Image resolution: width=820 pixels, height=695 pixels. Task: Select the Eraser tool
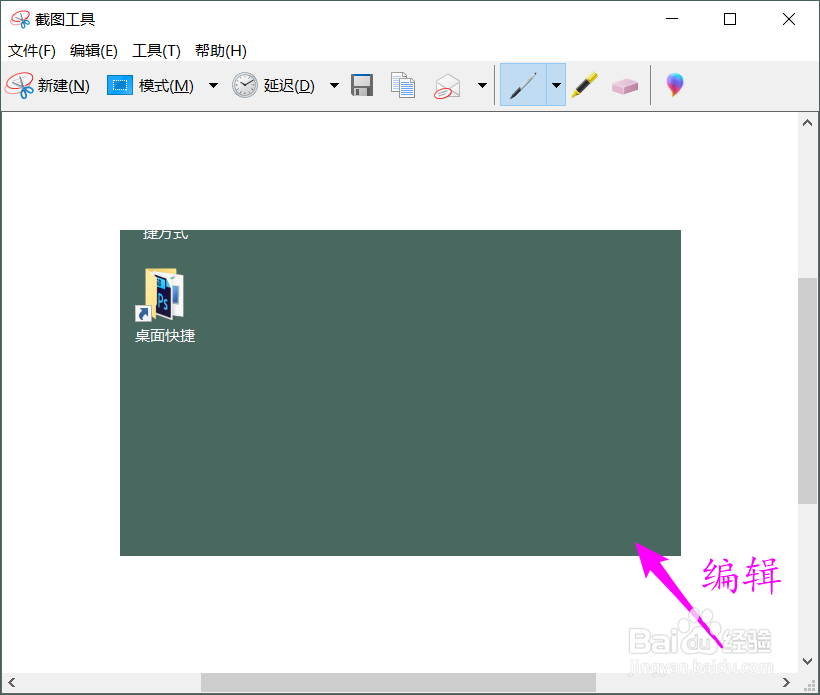point(625,85)
